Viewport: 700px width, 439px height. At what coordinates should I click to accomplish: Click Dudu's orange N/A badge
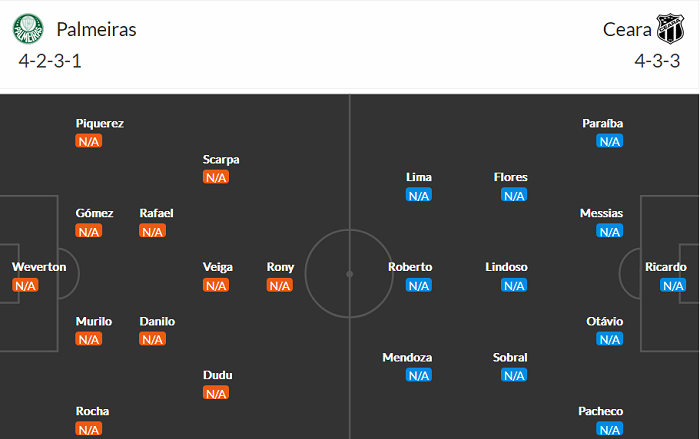point(216,393)
